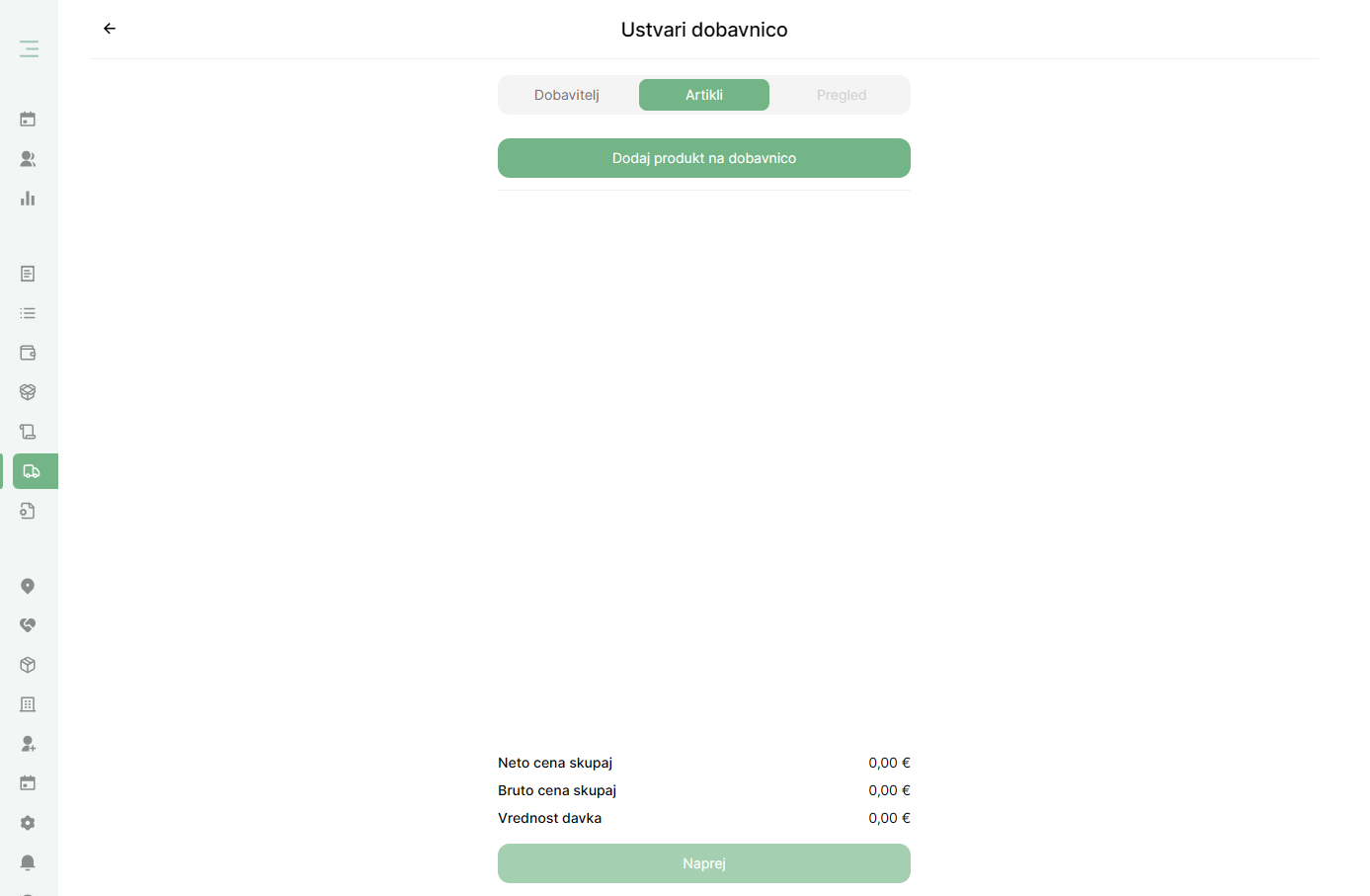Image resolution: width=1370 pixels, height=896 pixels.
Task: Open the scroll document icon
Action: (x=28, y=432)
